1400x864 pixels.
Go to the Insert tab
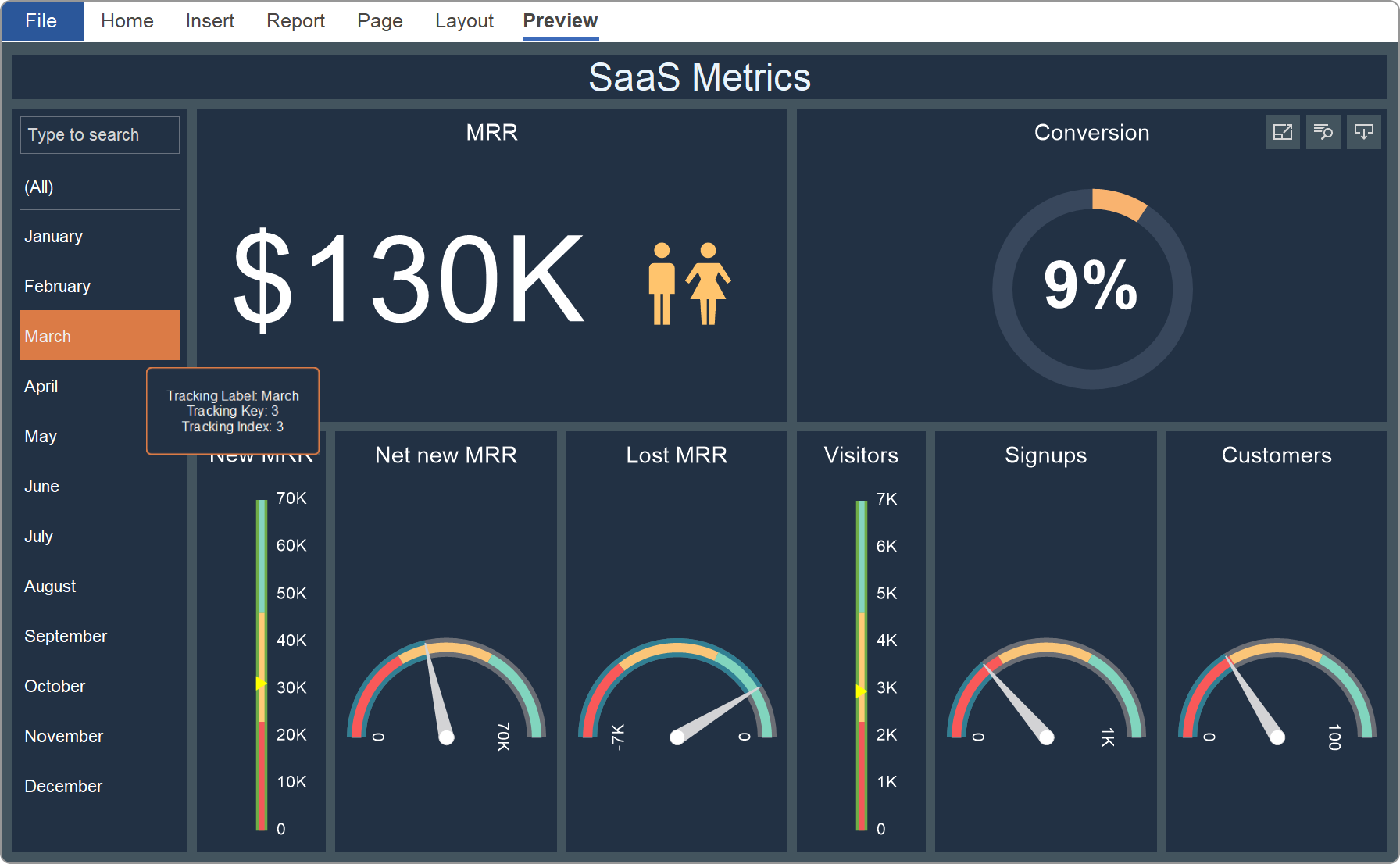[x=209, y=21]
